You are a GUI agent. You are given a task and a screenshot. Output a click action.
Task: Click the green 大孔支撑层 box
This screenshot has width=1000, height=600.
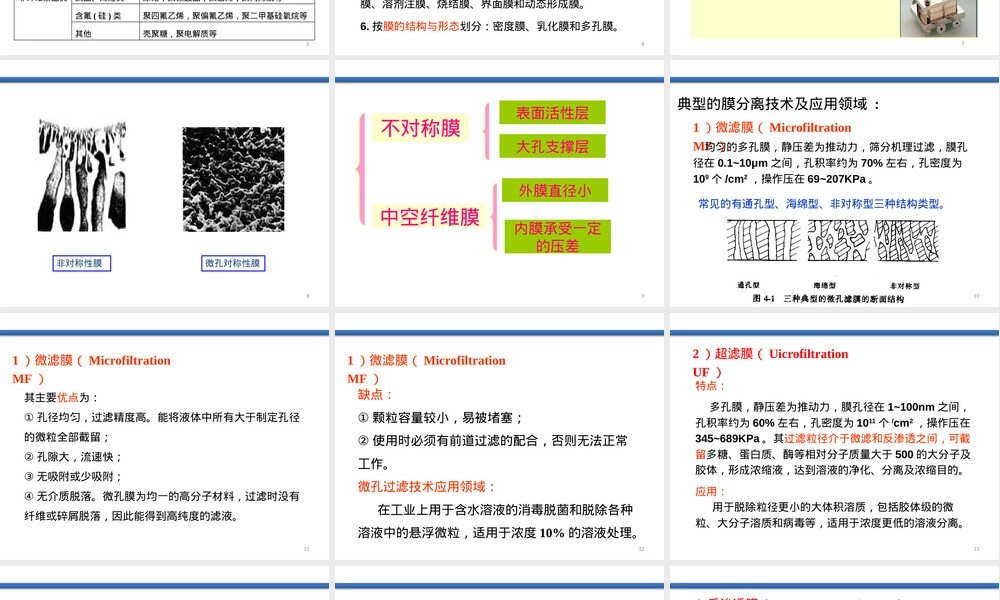552,146
